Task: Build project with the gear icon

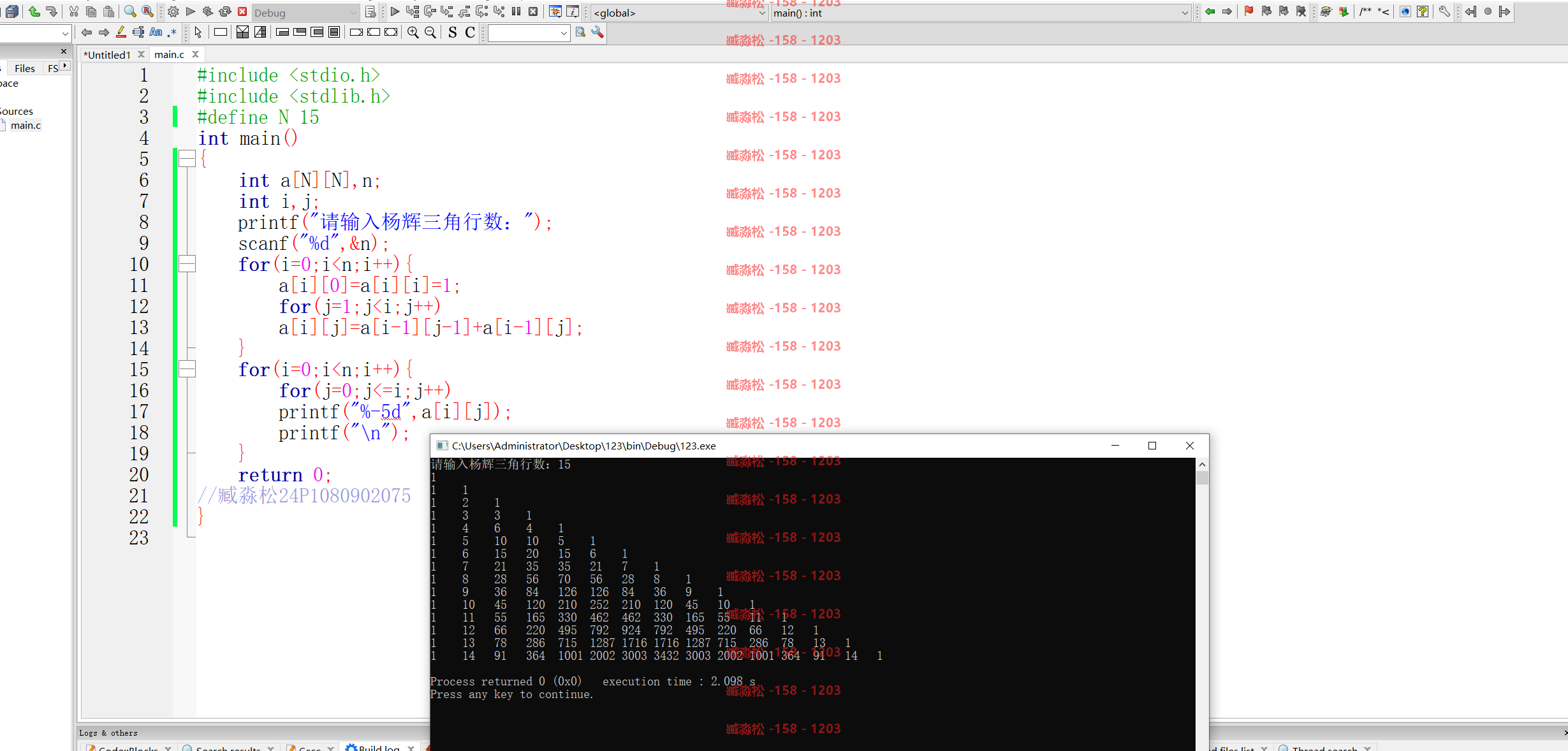Action: [173, 11]
